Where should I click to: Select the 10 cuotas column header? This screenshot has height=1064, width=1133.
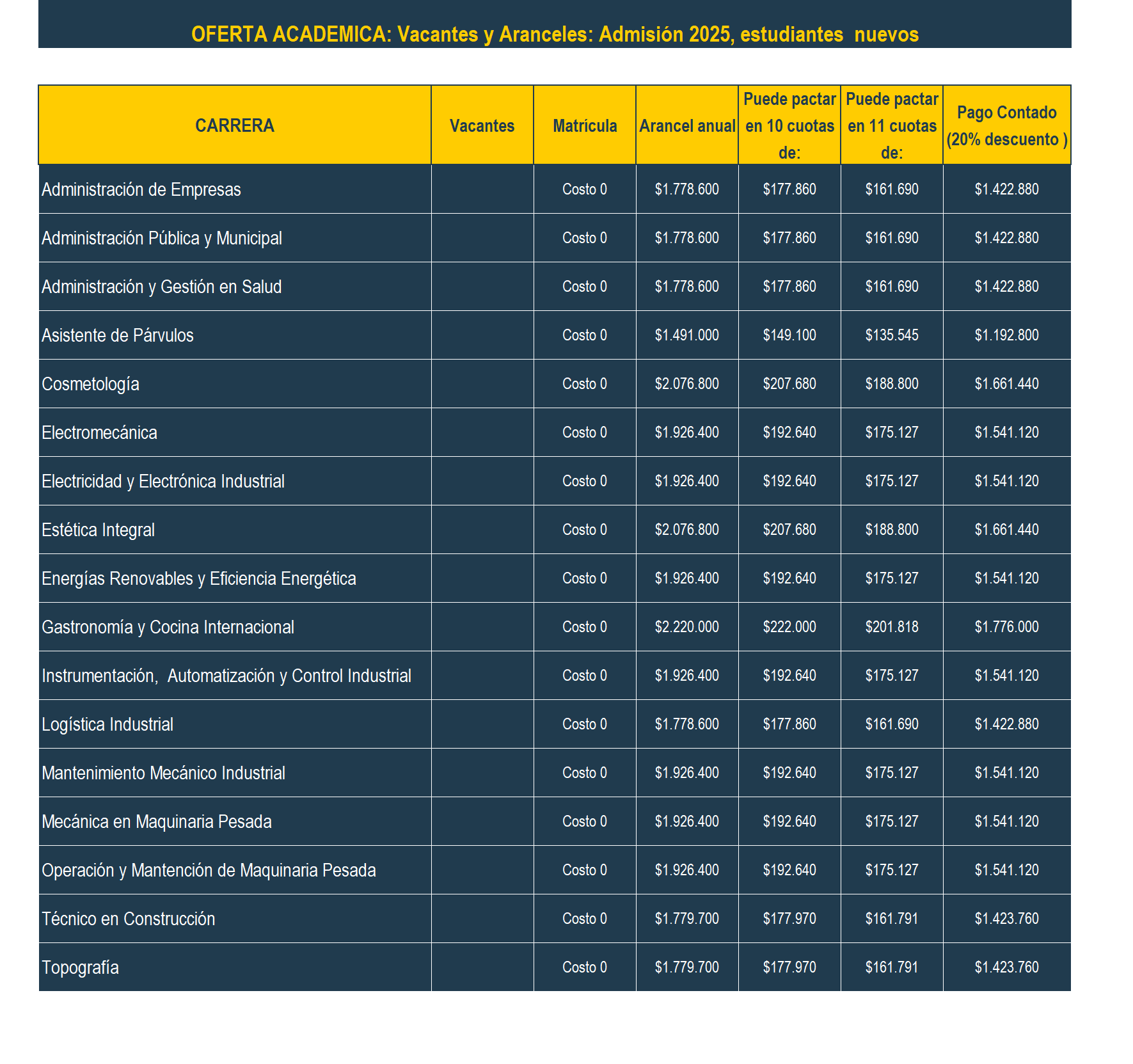tap(789, 125)
